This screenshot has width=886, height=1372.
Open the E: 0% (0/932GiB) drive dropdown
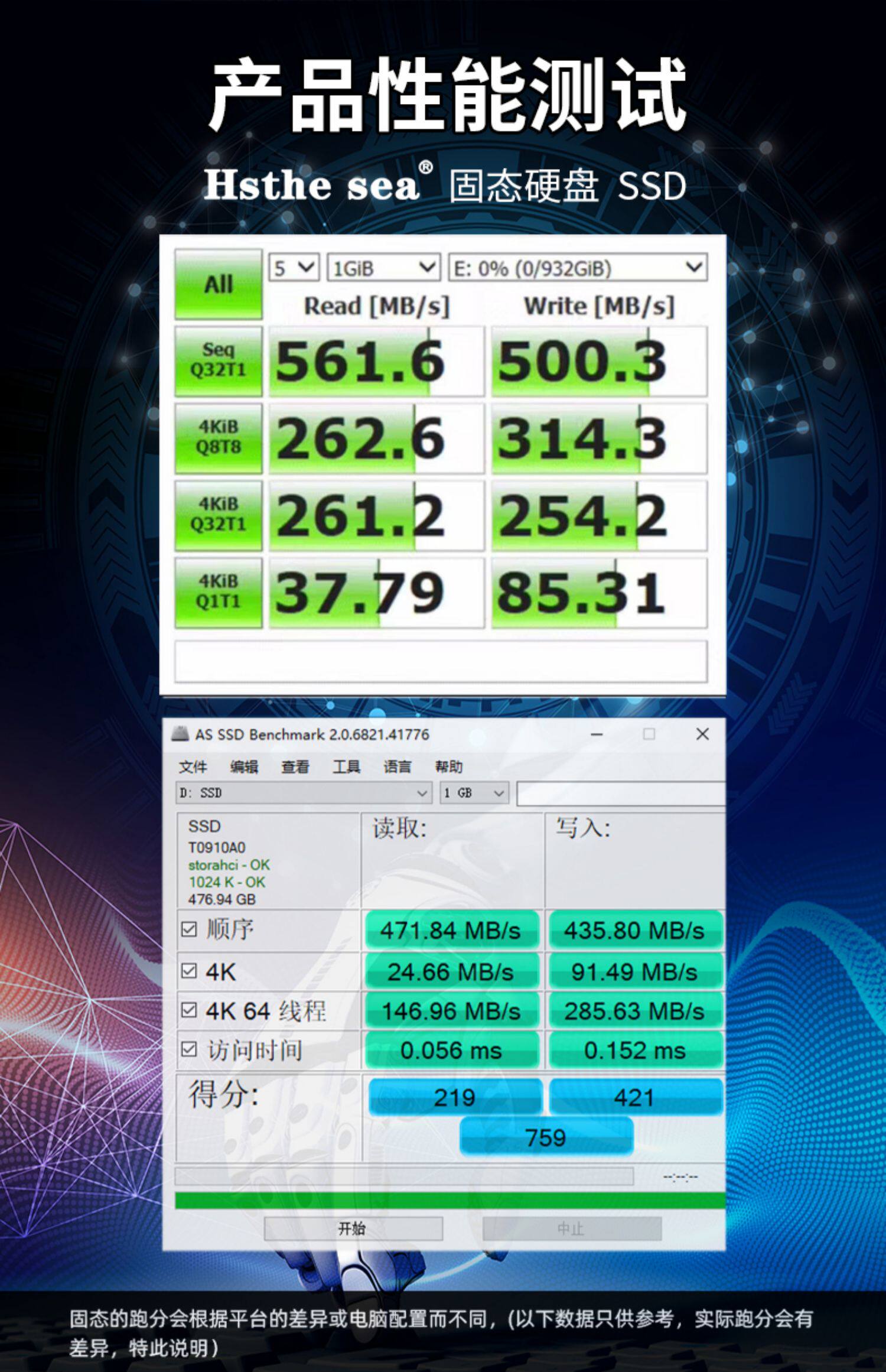(578, 268)
